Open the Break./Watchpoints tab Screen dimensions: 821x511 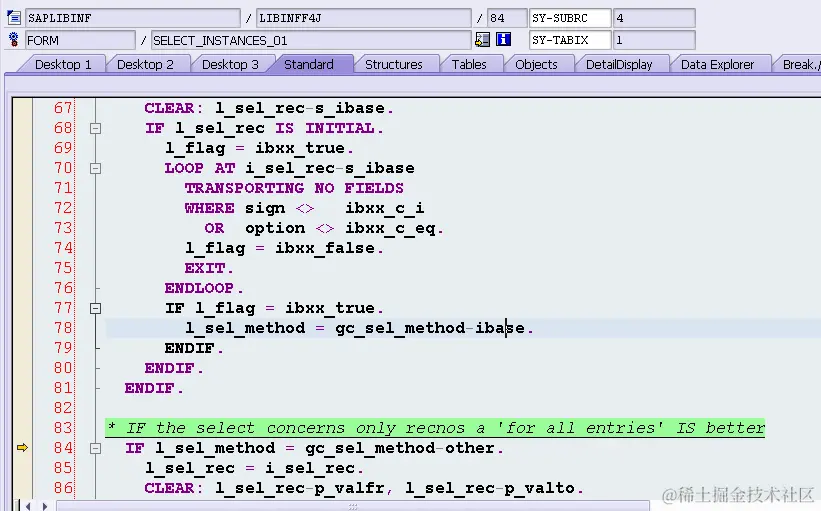tap(799, 64)
